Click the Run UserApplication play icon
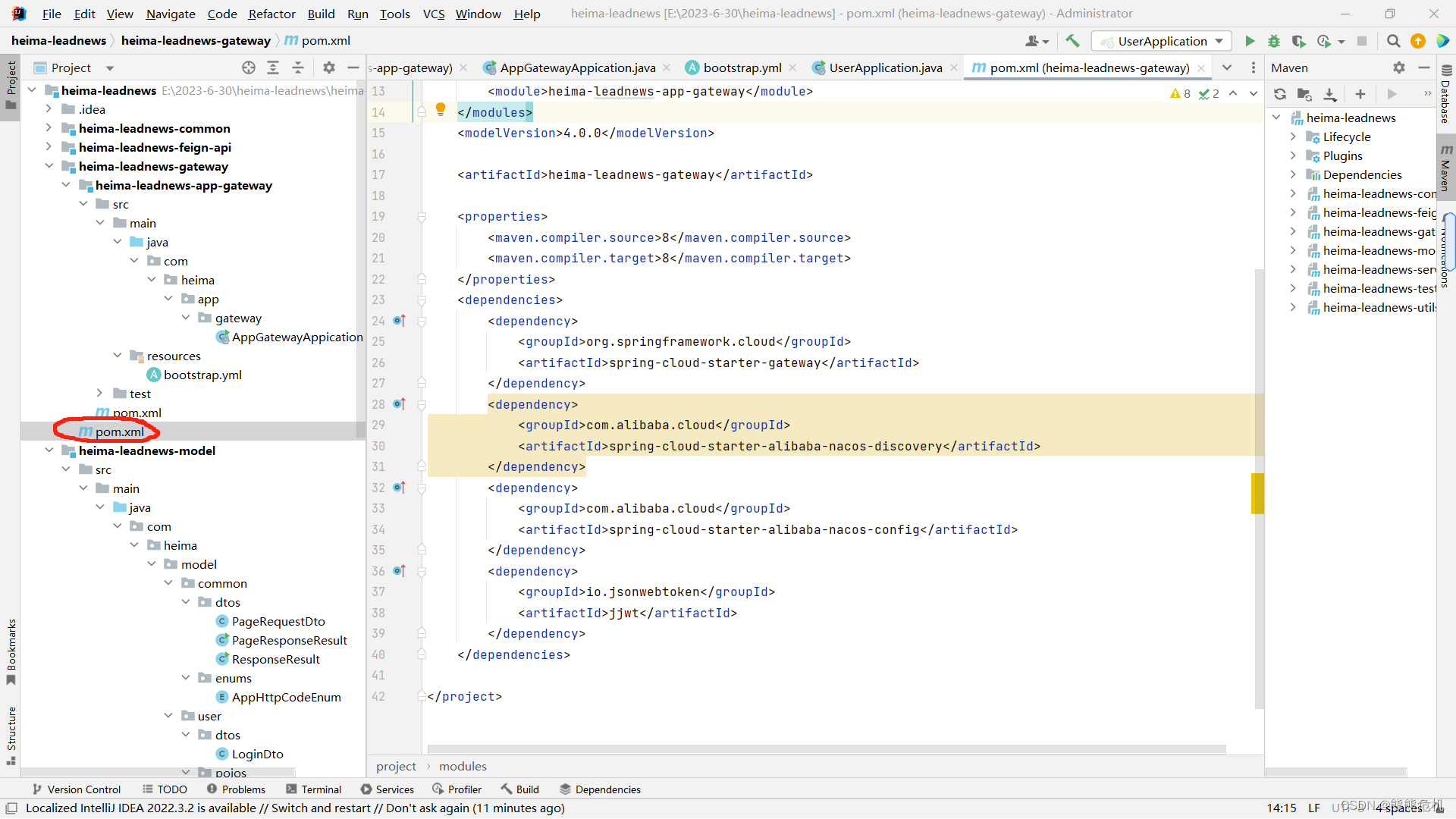Screen dimensions: 1456x819 click(x=1250, y=41)
